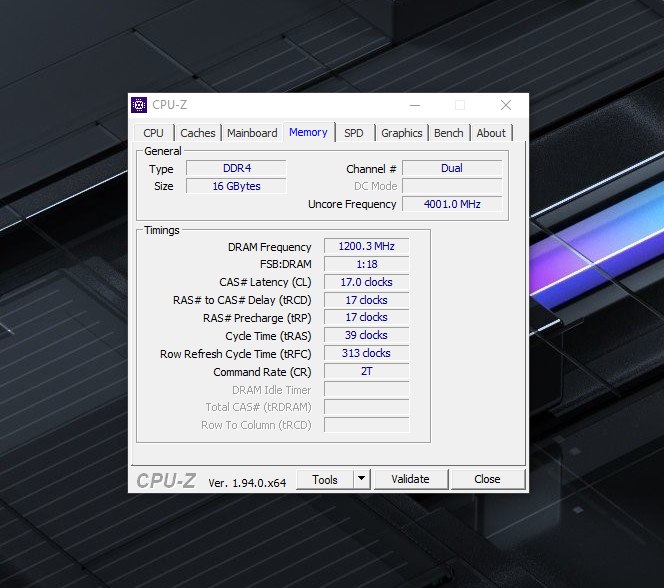Viewport: 664px width, 588px height.
Task: Open the Caches tab
Action: [198, 133]
